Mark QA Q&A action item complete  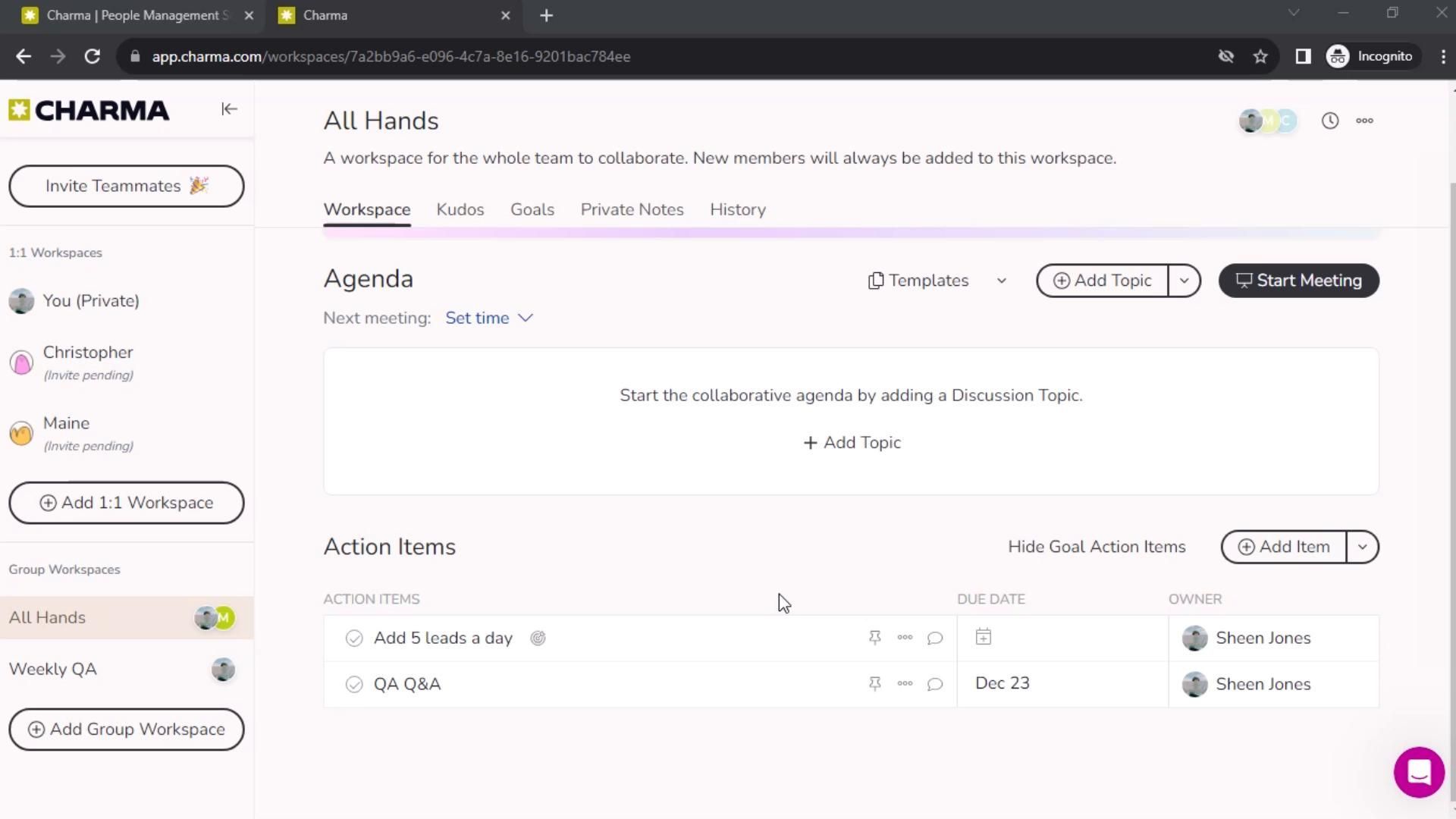click(x=354, y=684)
